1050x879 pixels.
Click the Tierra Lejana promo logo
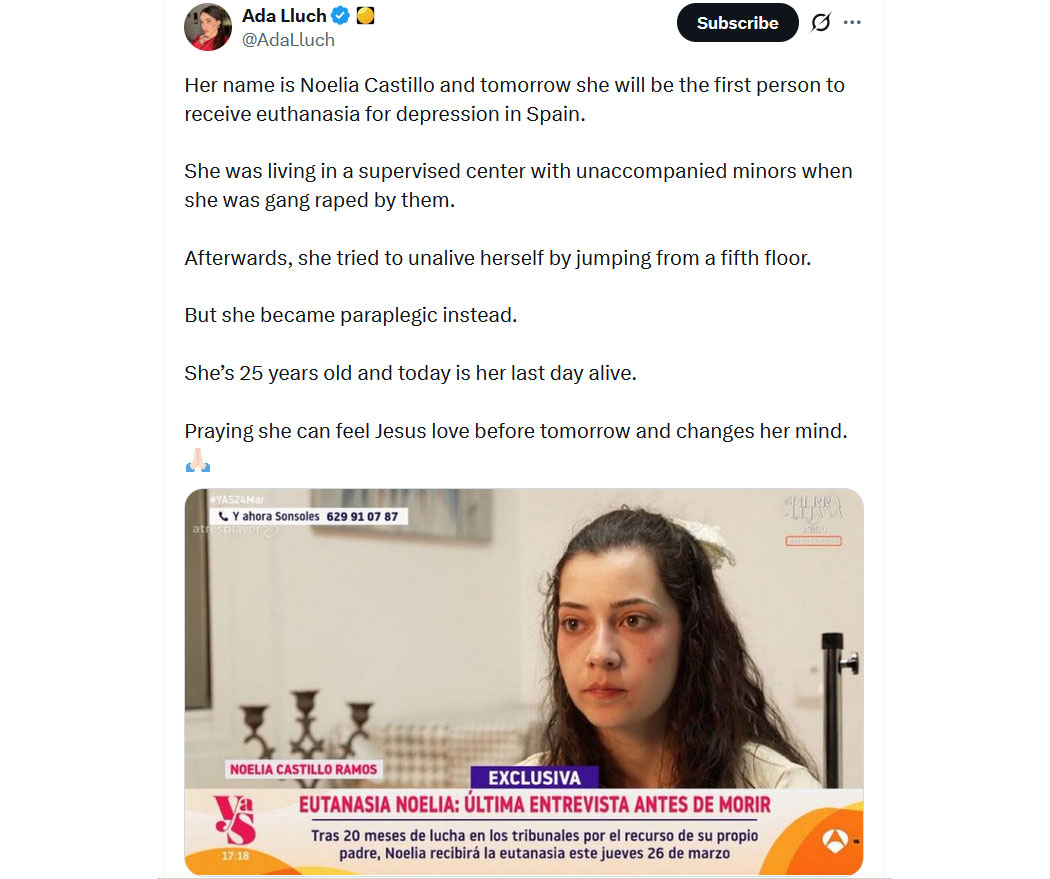click(814, 520)
